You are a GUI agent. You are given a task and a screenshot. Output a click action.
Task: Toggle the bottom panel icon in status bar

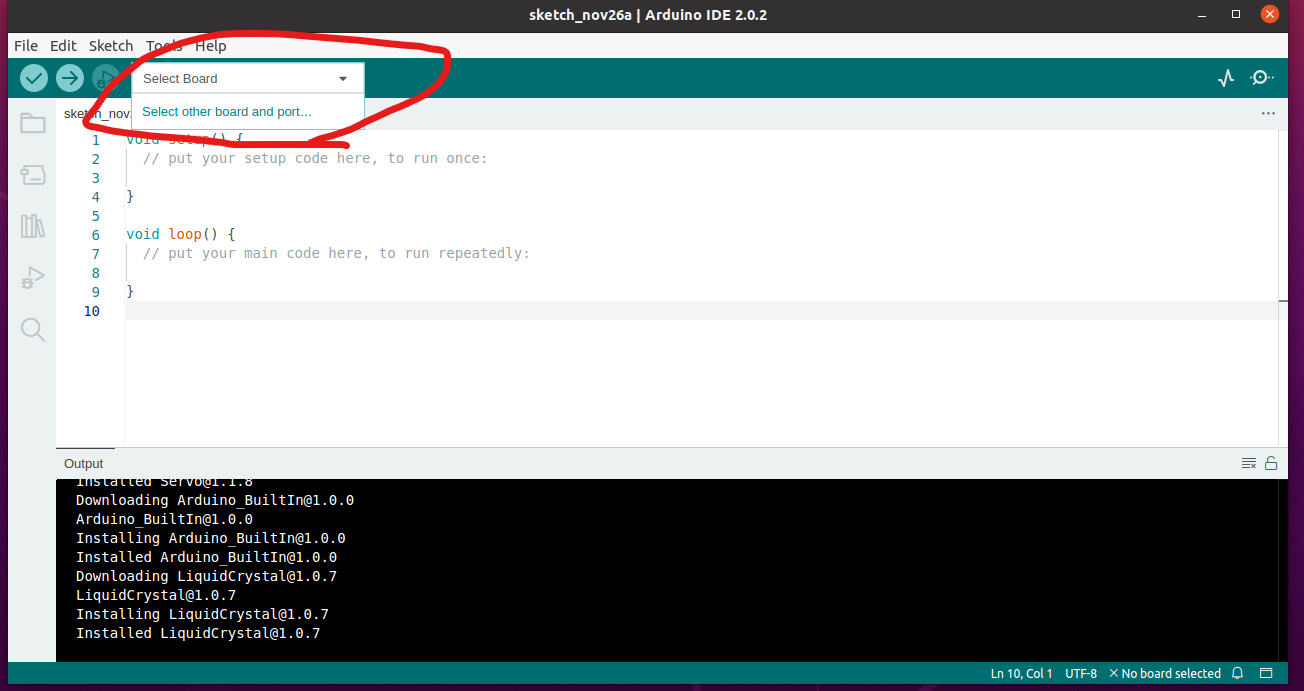click(1266, 673)
